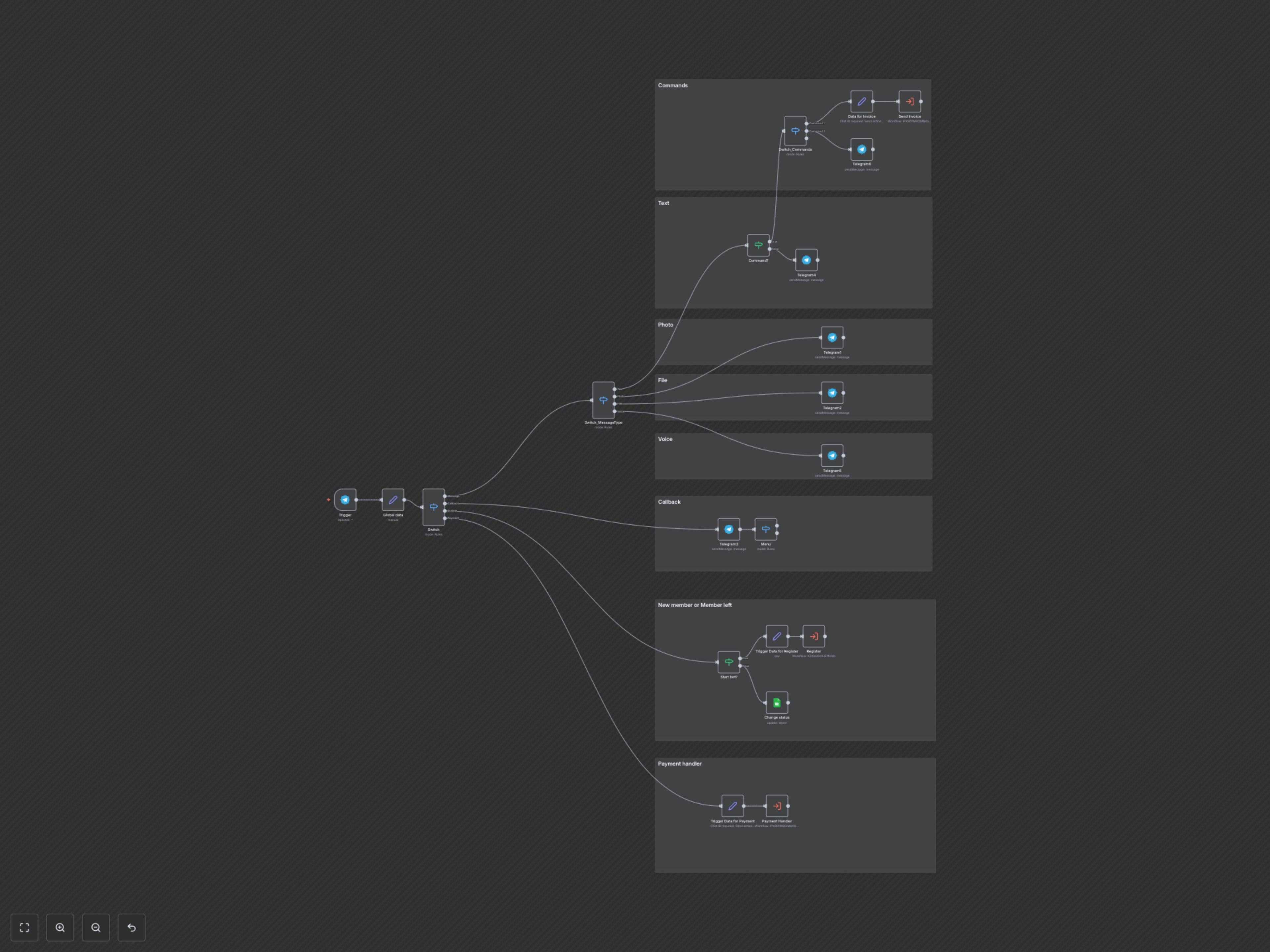Select the Telegram1 node in Photo
Image resolution: width=1270 pixels, height=952 pixels.
(x=832, y=337)
